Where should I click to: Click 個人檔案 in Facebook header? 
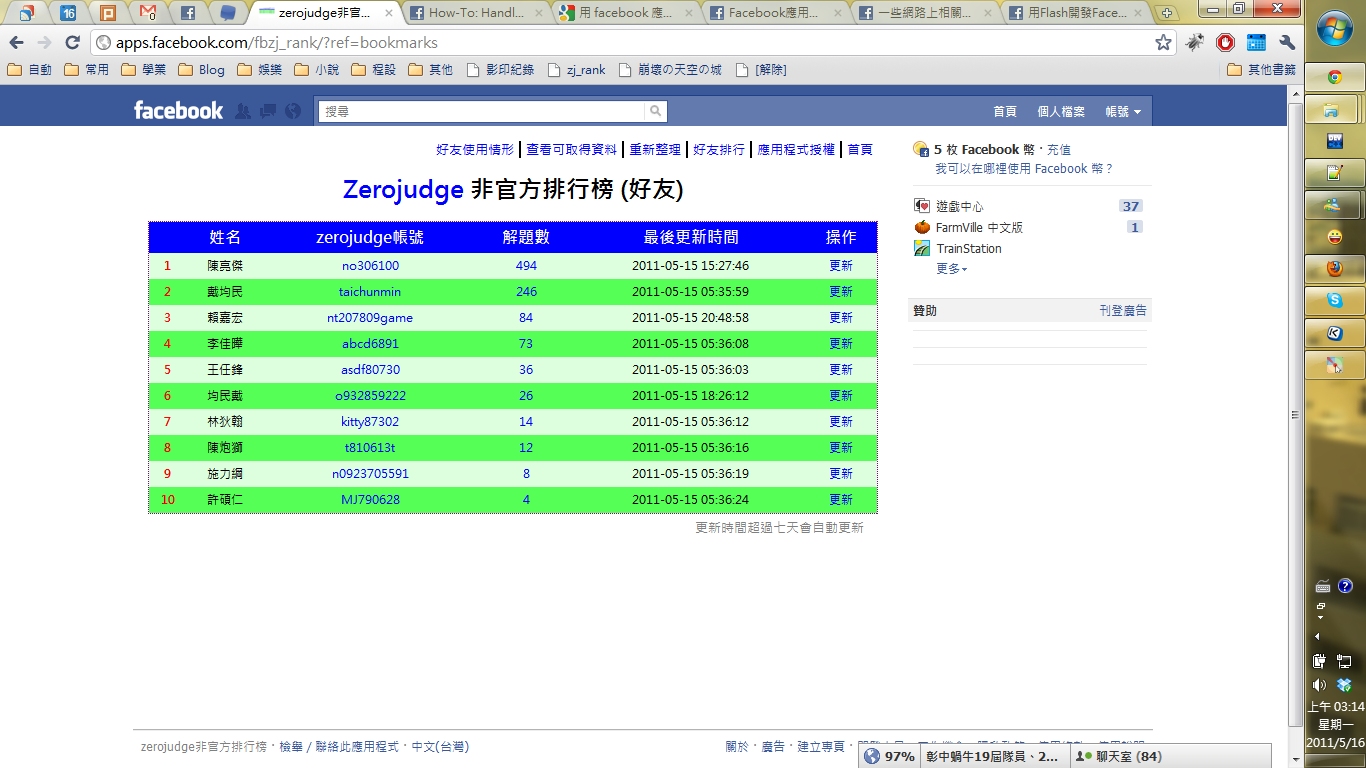(x=1061, y=111)
